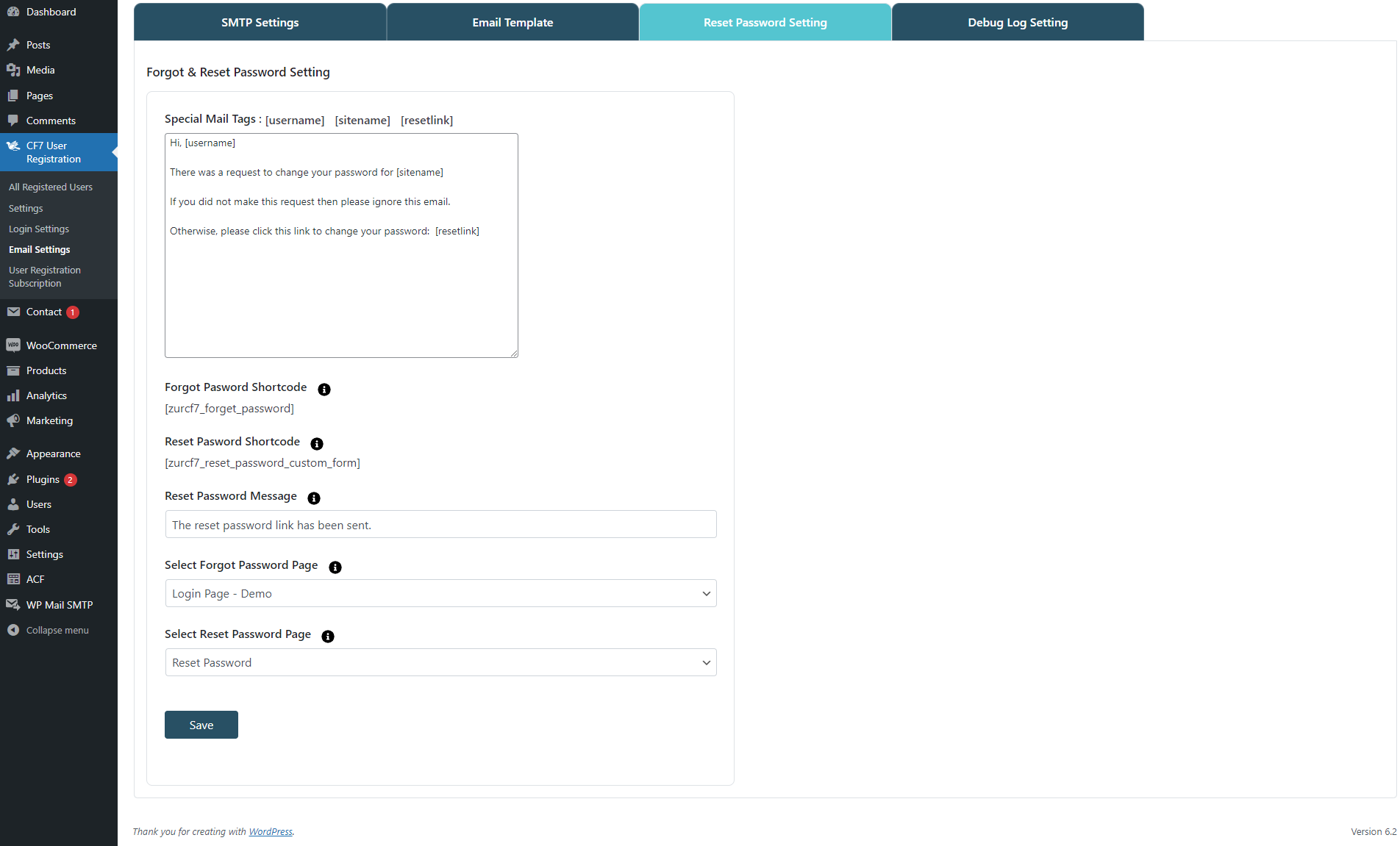Go to Login Settings in sidebar

click(39, 229)
